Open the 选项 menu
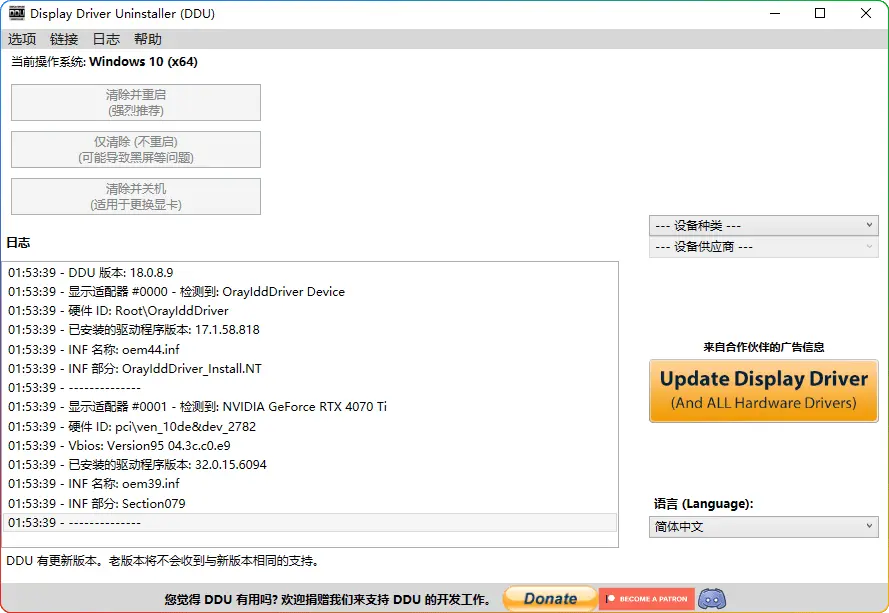The image size is (889, 613). tap(22, 39)
